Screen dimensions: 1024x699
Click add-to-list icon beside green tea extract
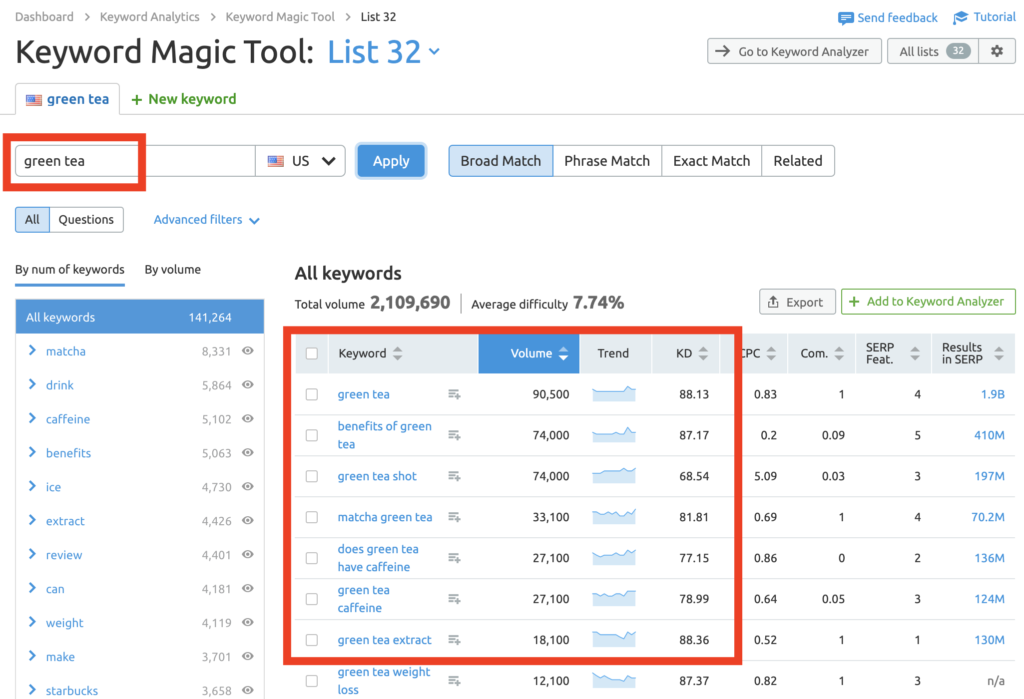pyautogui.click(x=454, y=640)
